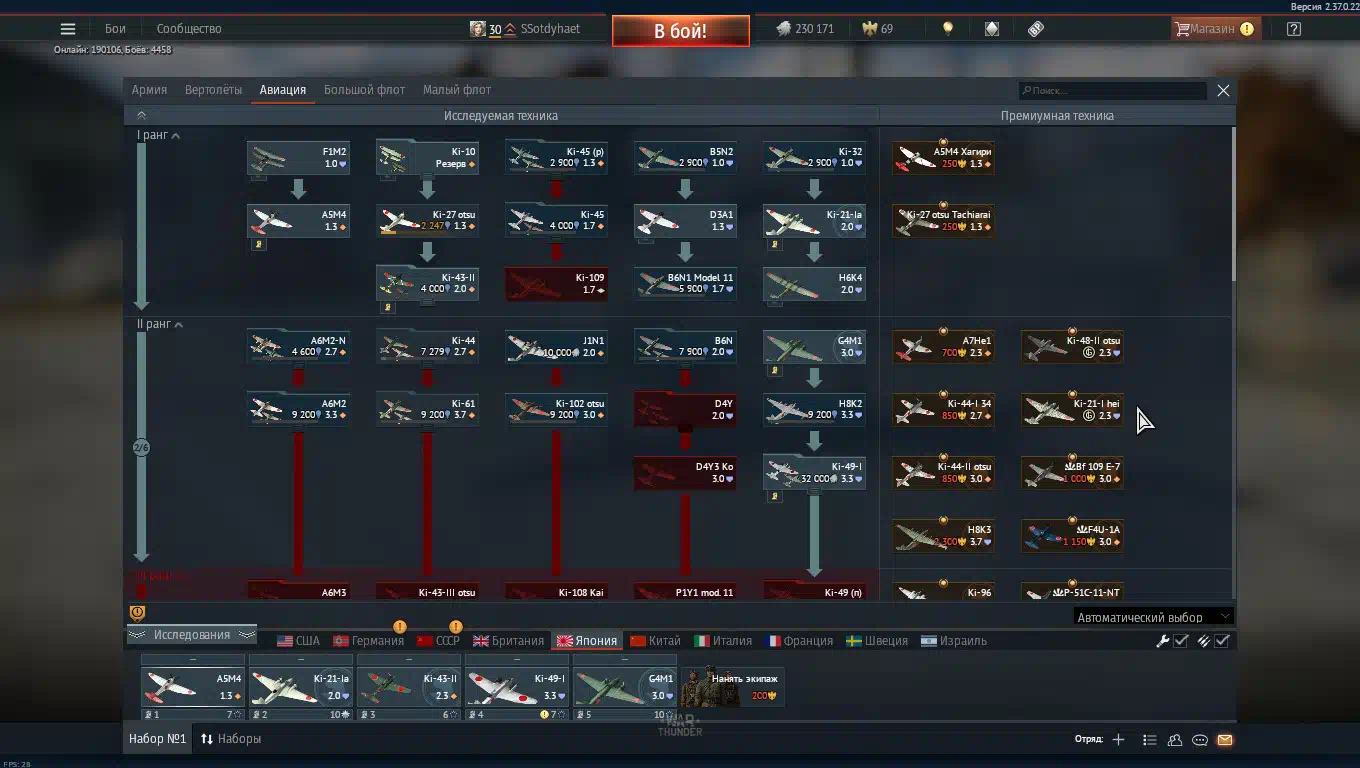Select the F1M2 aircraft card
The width and height of the screenshot is (1360, 768).
(298, 158)
